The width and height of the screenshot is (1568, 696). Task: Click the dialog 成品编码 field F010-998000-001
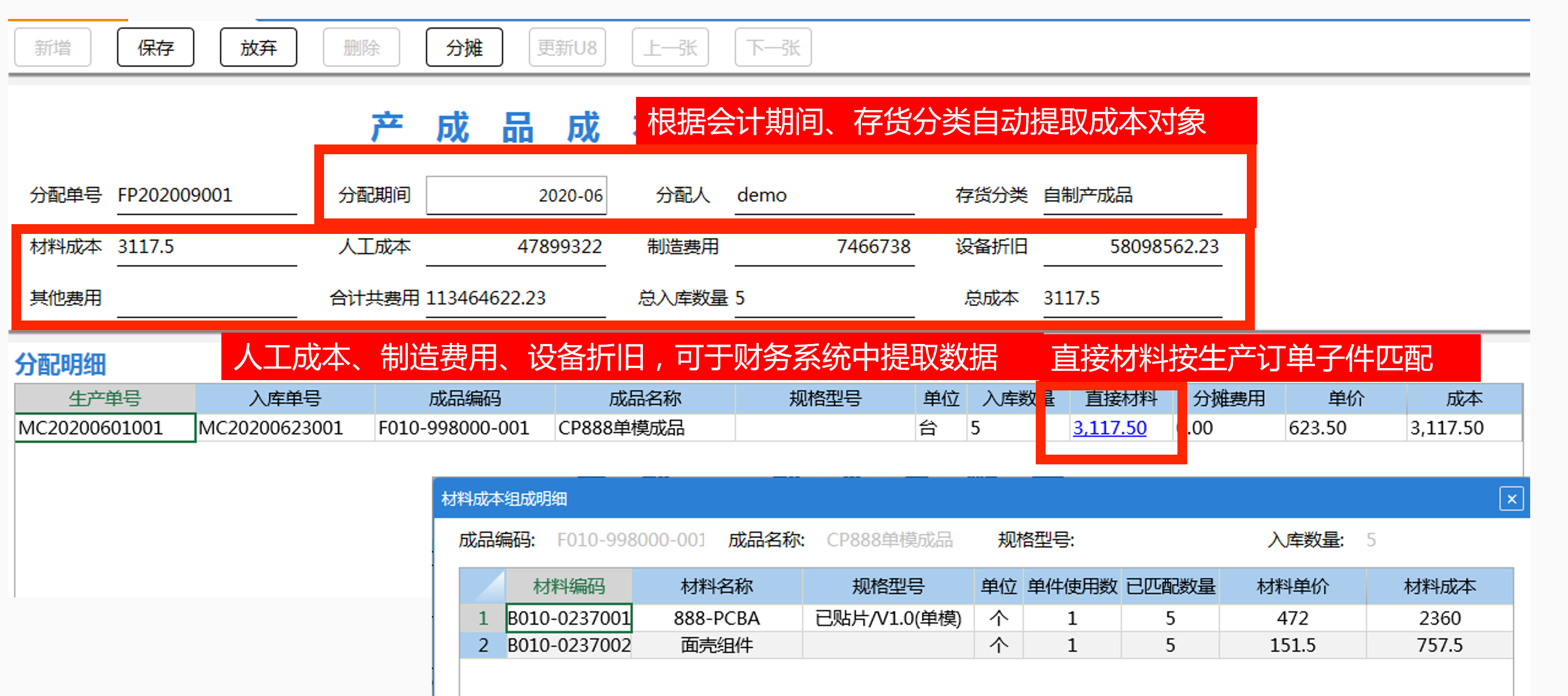[x=631, y=540]
